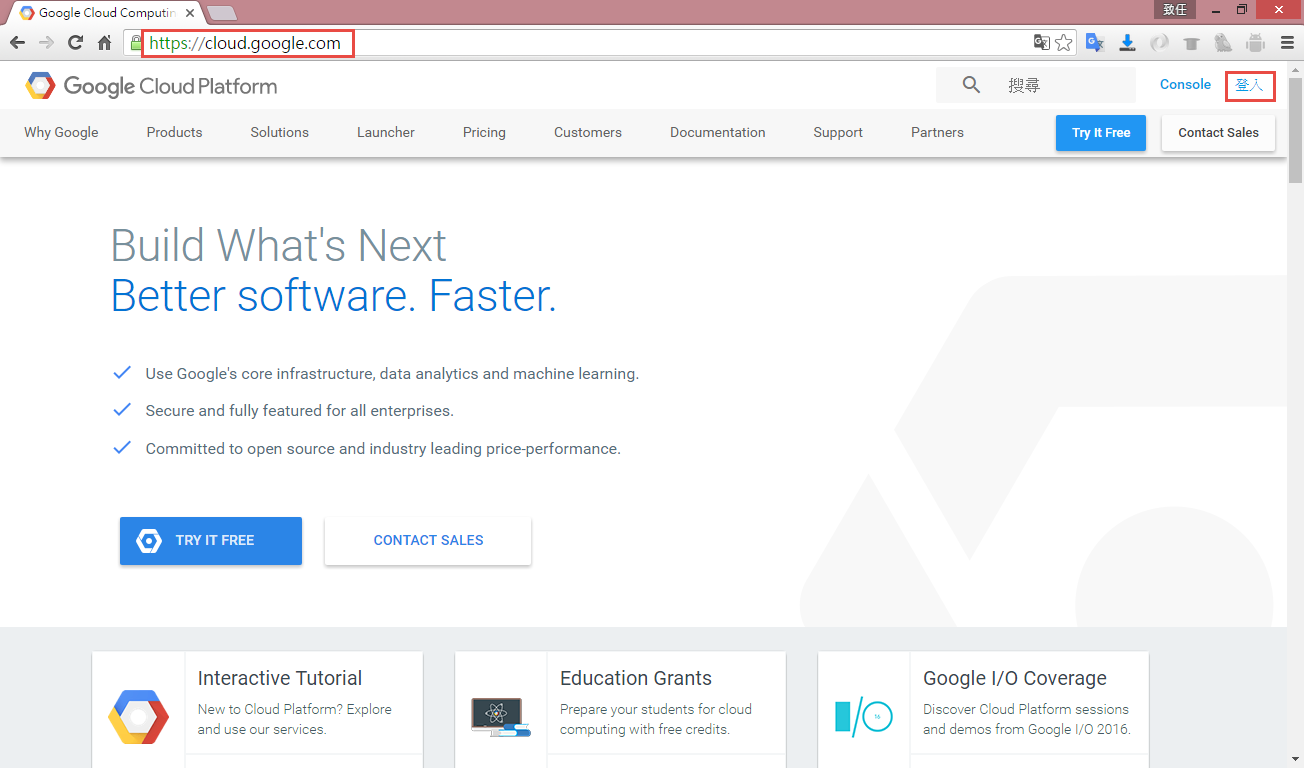
Task: Open the Pricing page
Action: click(x=484, y=132)
